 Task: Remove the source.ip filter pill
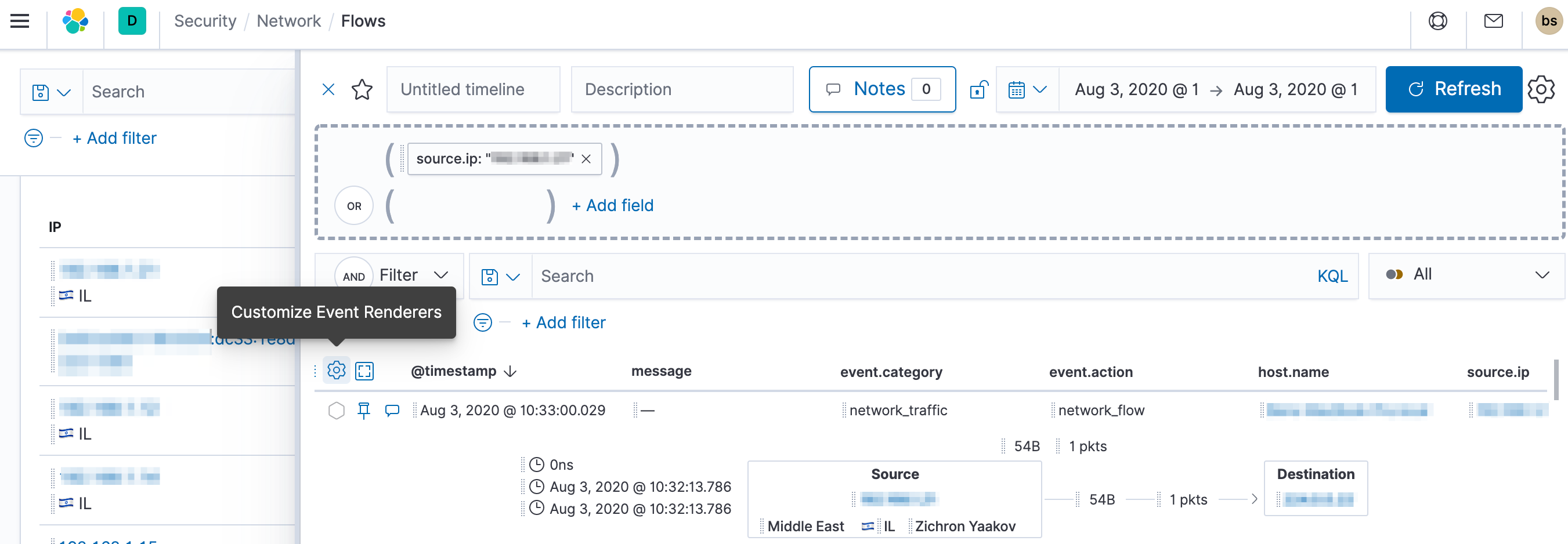pos(586,159)
